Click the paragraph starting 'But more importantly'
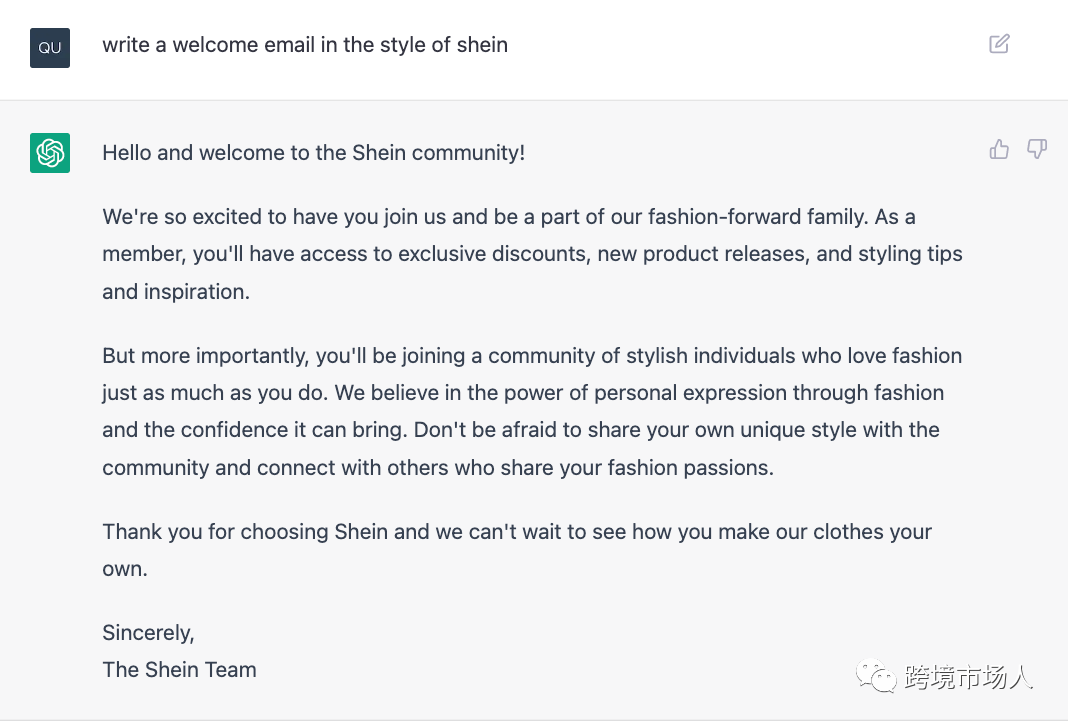 [x=532, y=411]
